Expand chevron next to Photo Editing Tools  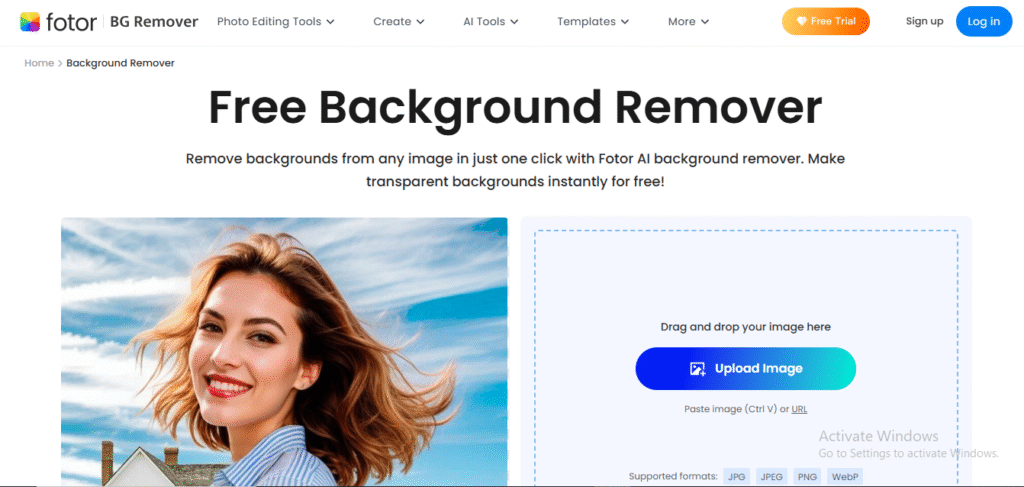click(x=330, y=22)
